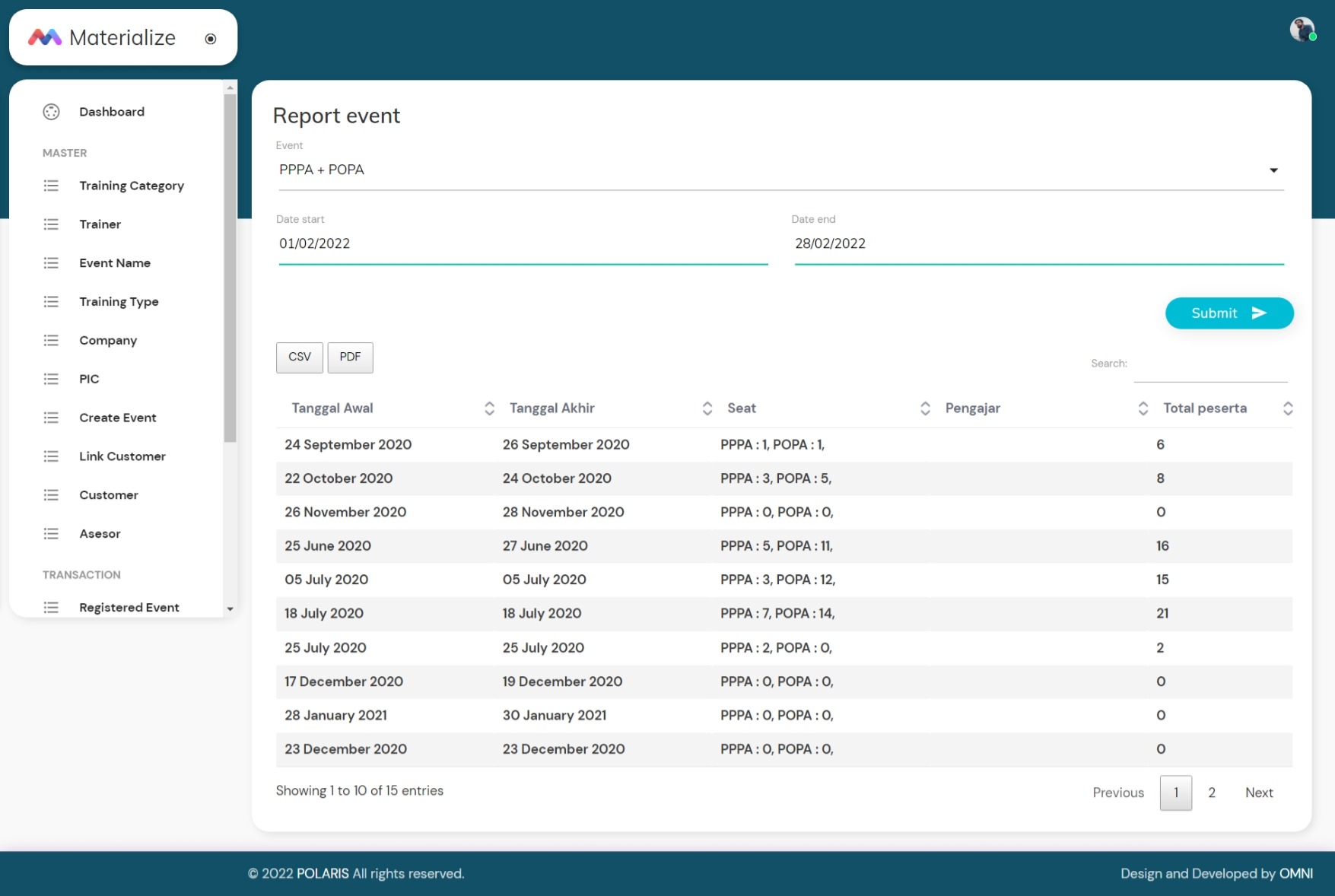Export table with CSV button
This screenshot has height=896, width=1335.
300,357
